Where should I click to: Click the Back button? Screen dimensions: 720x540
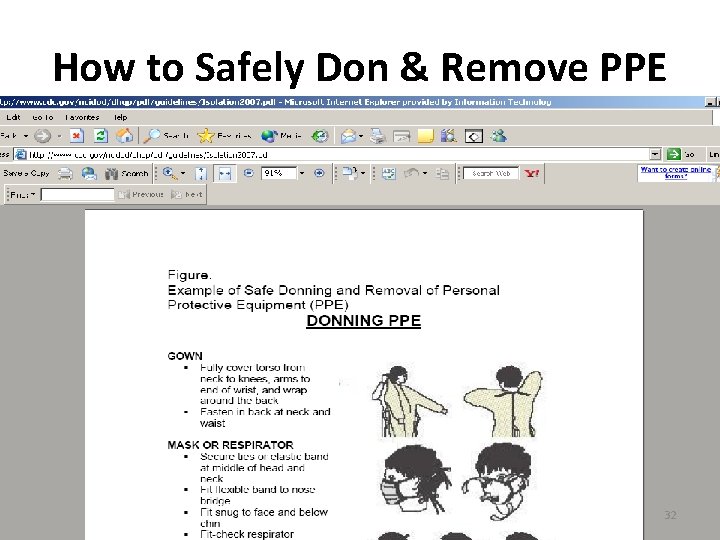click(8, 136)
